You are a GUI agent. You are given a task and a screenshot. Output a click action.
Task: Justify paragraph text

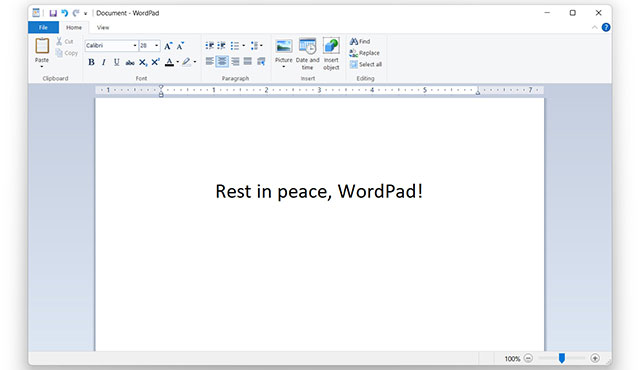pos(248,62)
